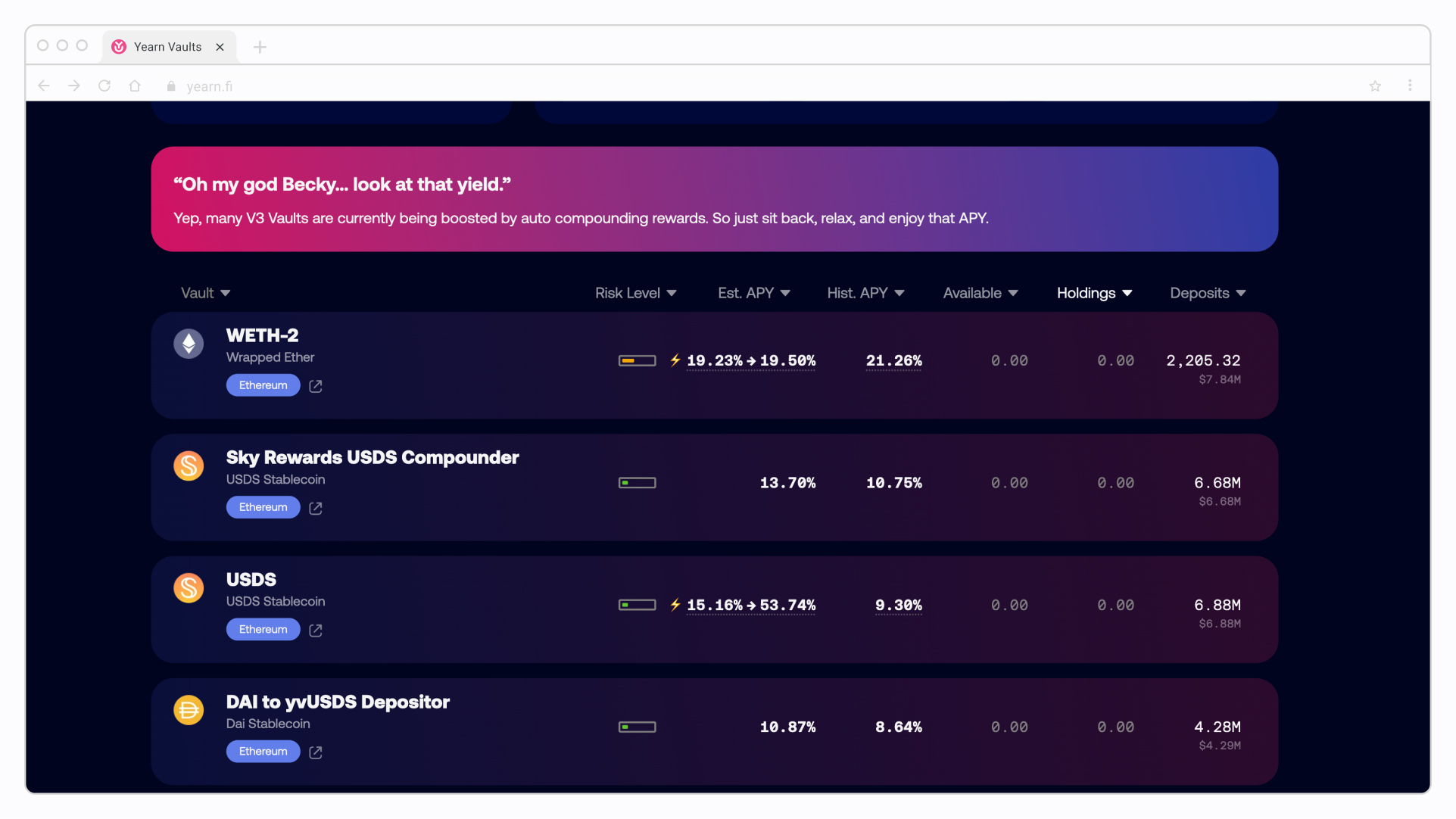The height and width of the screenshot is (819, 1456).
Task: Go to browser home icon
Action: (135, 86)
